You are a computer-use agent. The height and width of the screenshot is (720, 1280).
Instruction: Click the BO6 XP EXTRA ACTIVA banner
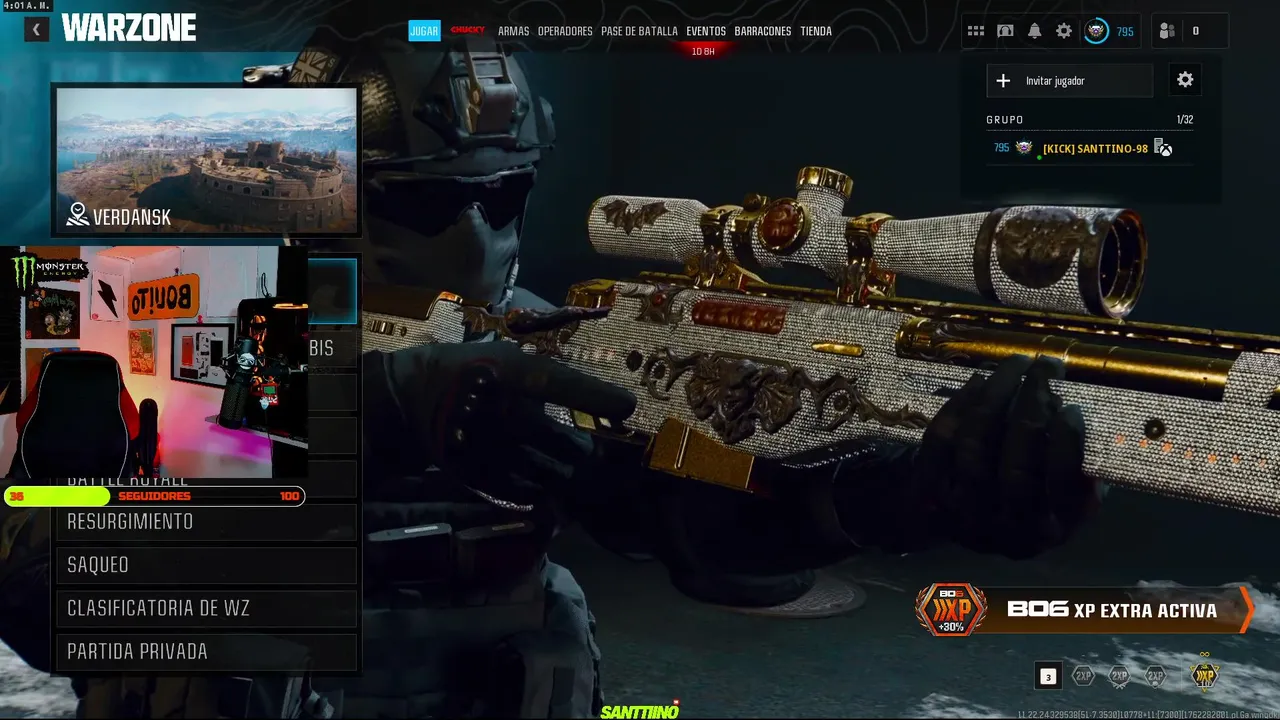[x=1085, y=610]
